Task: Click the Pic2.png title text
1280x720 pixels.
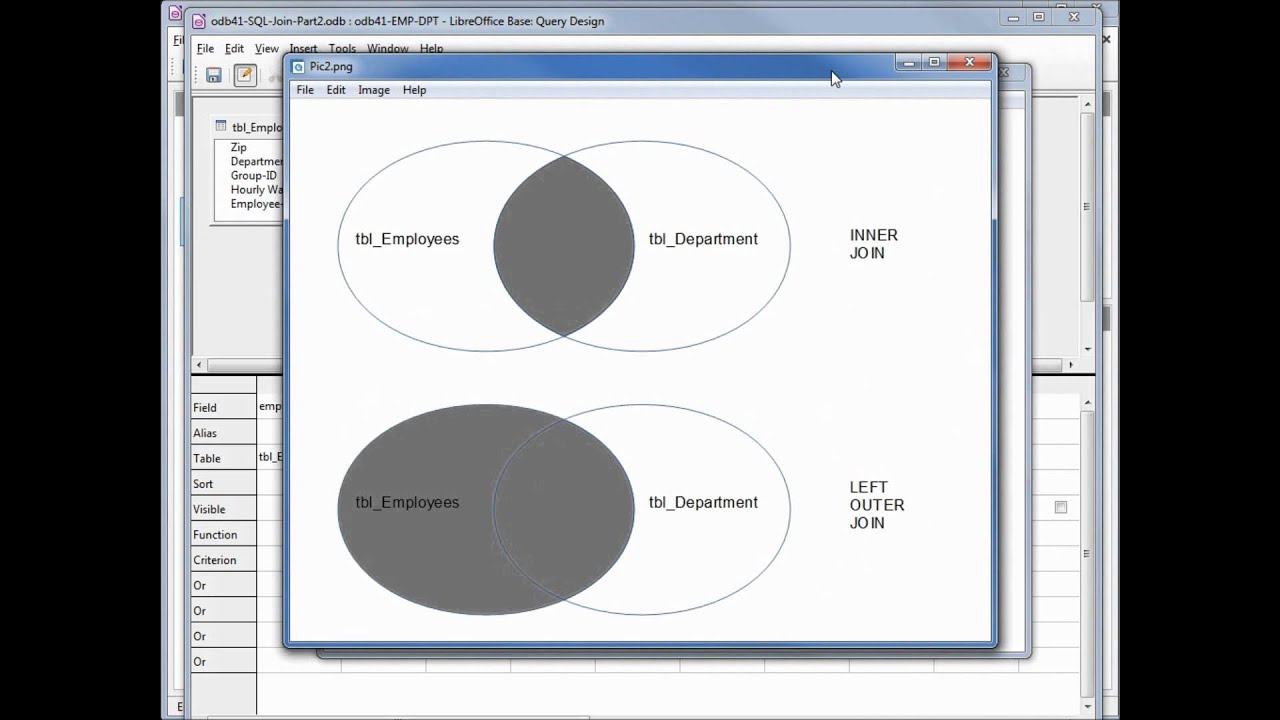Action: [331, 67]
